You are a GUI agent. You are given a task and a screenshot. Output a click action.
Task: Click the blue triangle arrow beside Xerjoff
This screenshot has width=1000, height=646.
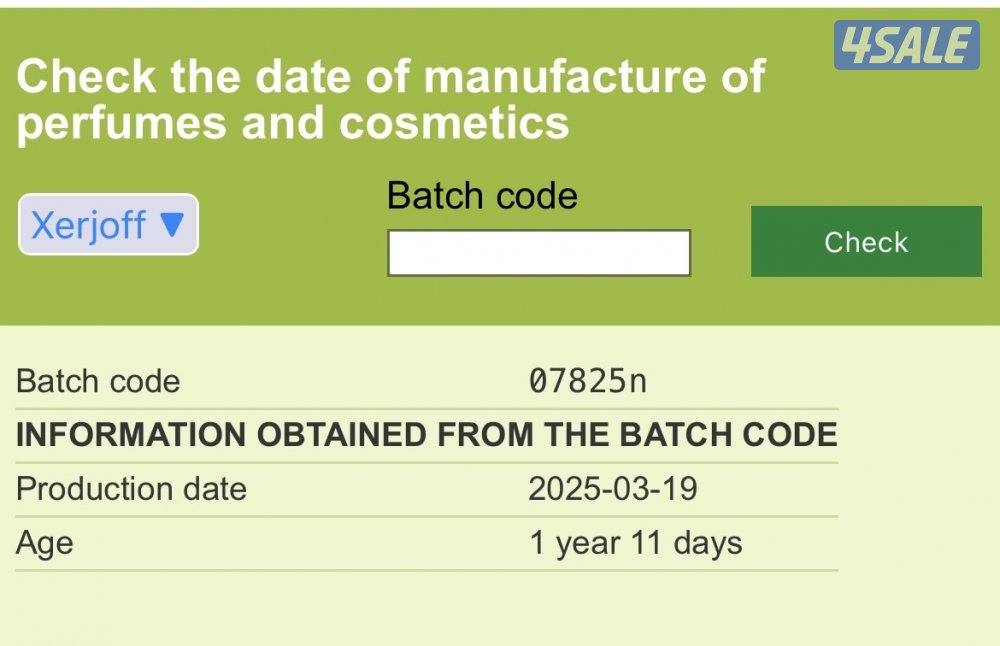pyautogui.click(x=172, y=224)
